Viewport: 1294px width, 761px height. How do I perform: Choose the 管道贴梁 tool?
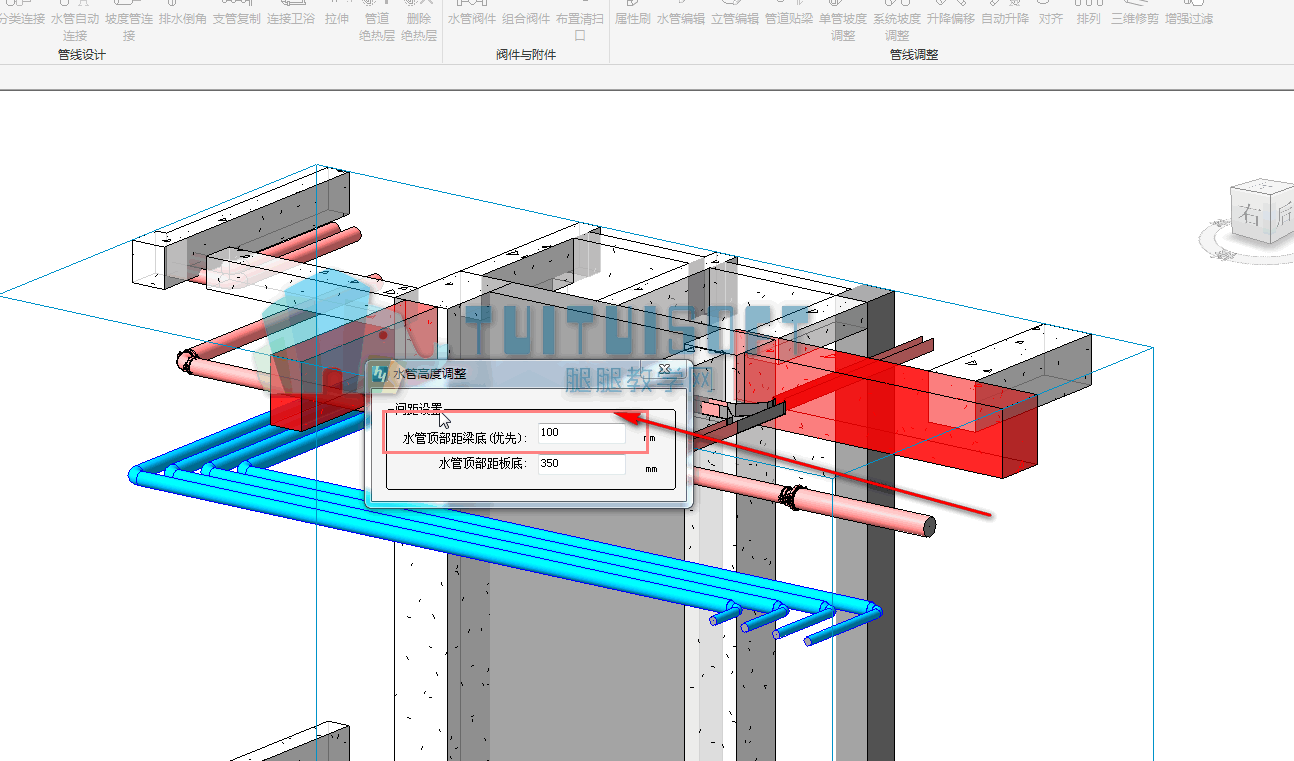tap(789, 15)
